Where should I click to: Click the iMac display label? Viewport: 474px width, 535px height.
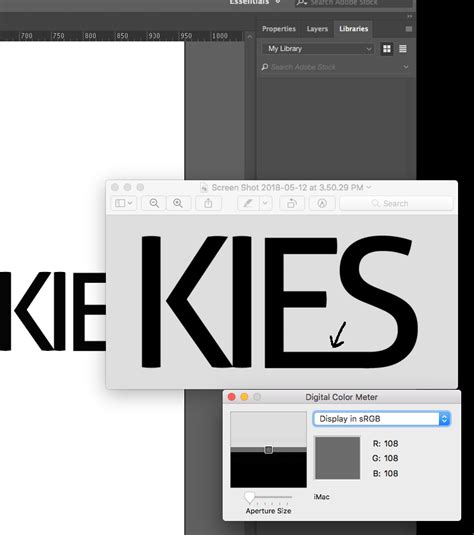coord(321,497)
